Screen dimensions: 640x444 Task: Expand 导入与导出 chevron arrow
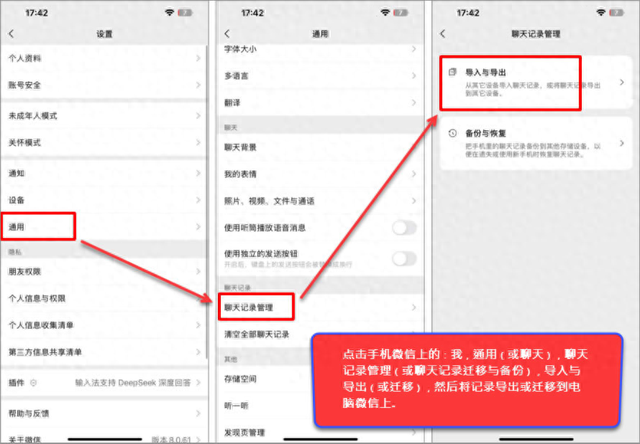(622, 82)
